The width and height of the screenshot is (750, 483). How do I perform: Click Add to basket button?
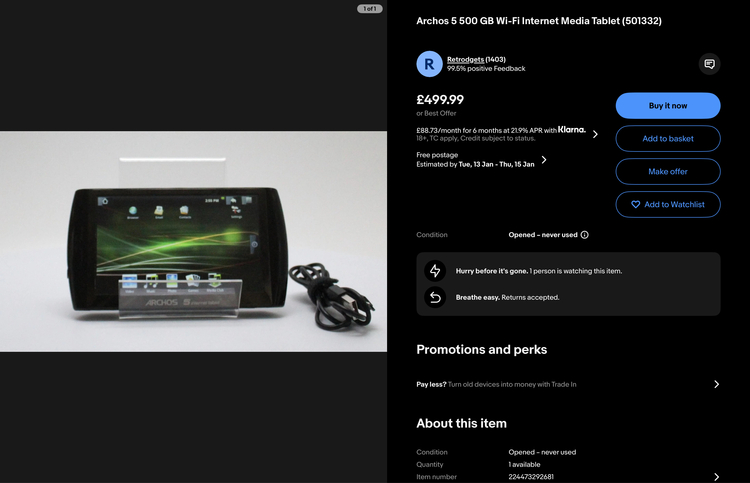tap(668, 139)
